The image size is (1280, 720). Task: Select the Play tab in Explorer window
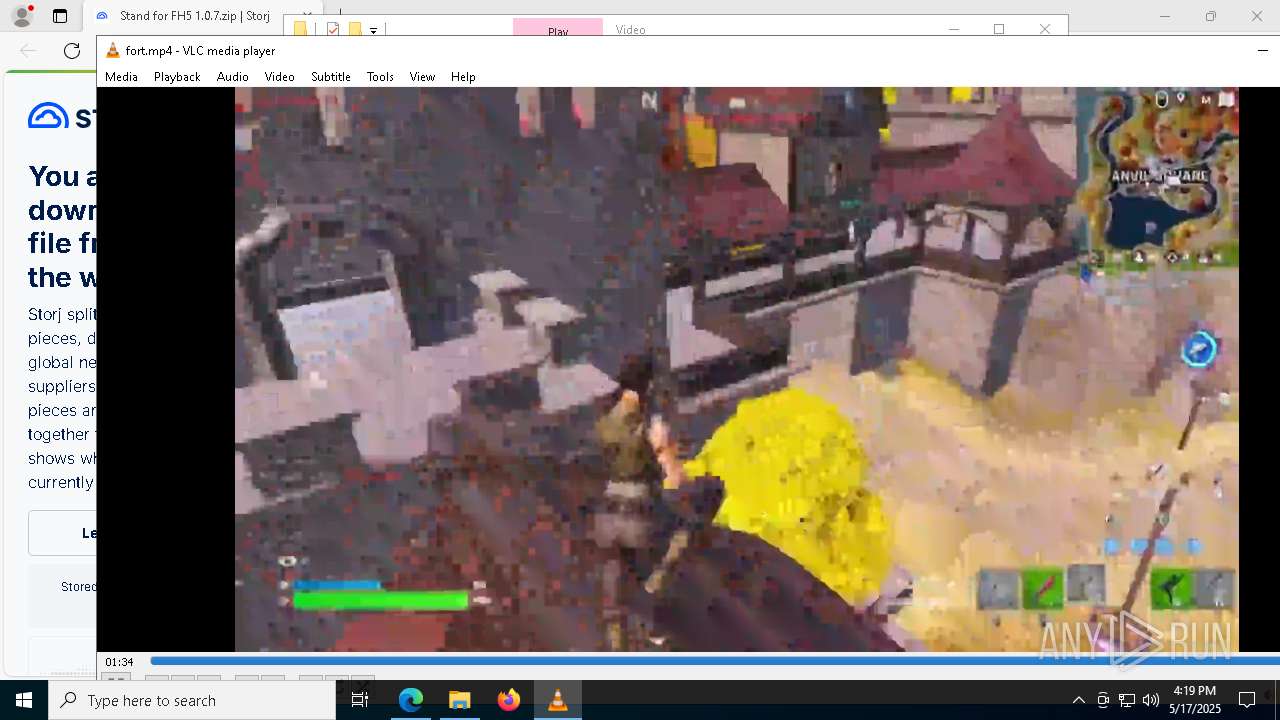(x=558, y=29)
